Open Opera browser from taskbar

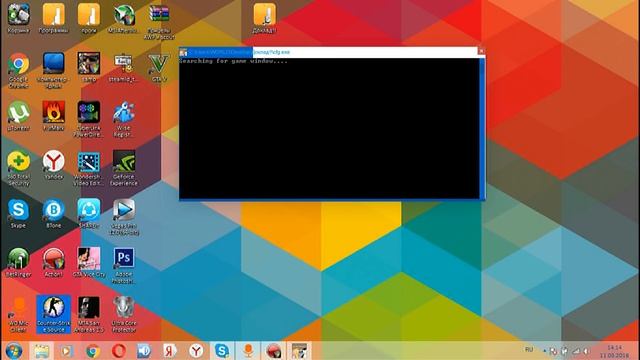coord(118,351)
